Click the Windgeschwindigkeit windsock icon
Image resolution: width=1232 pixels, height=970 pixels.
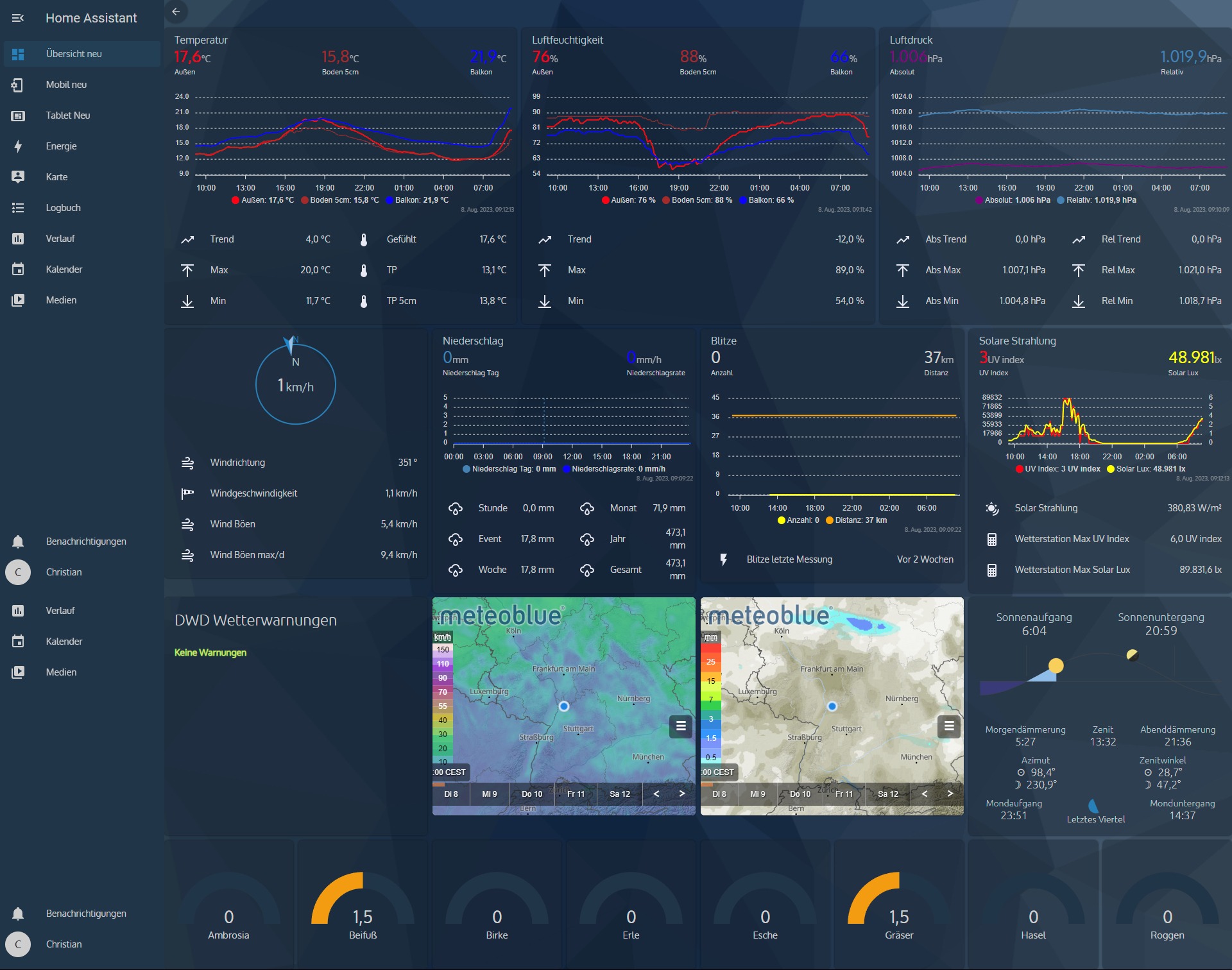pos(187,493)
